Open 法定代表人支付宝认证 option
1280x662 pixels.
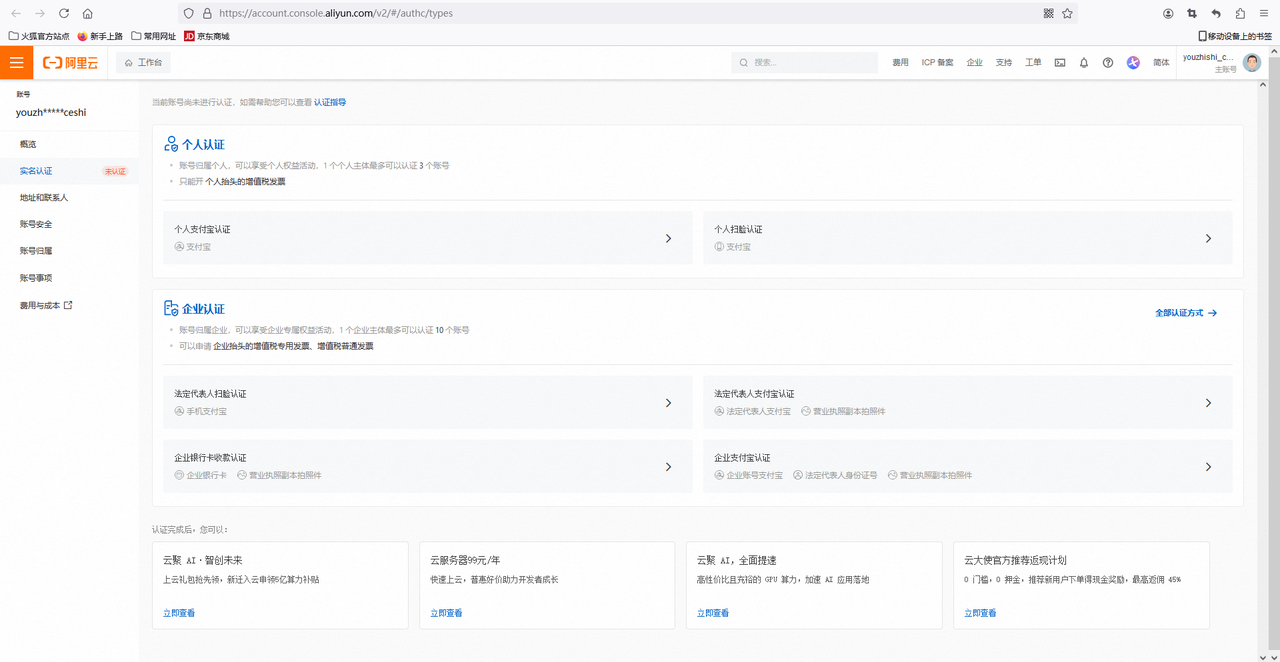[x=967, y=402]
